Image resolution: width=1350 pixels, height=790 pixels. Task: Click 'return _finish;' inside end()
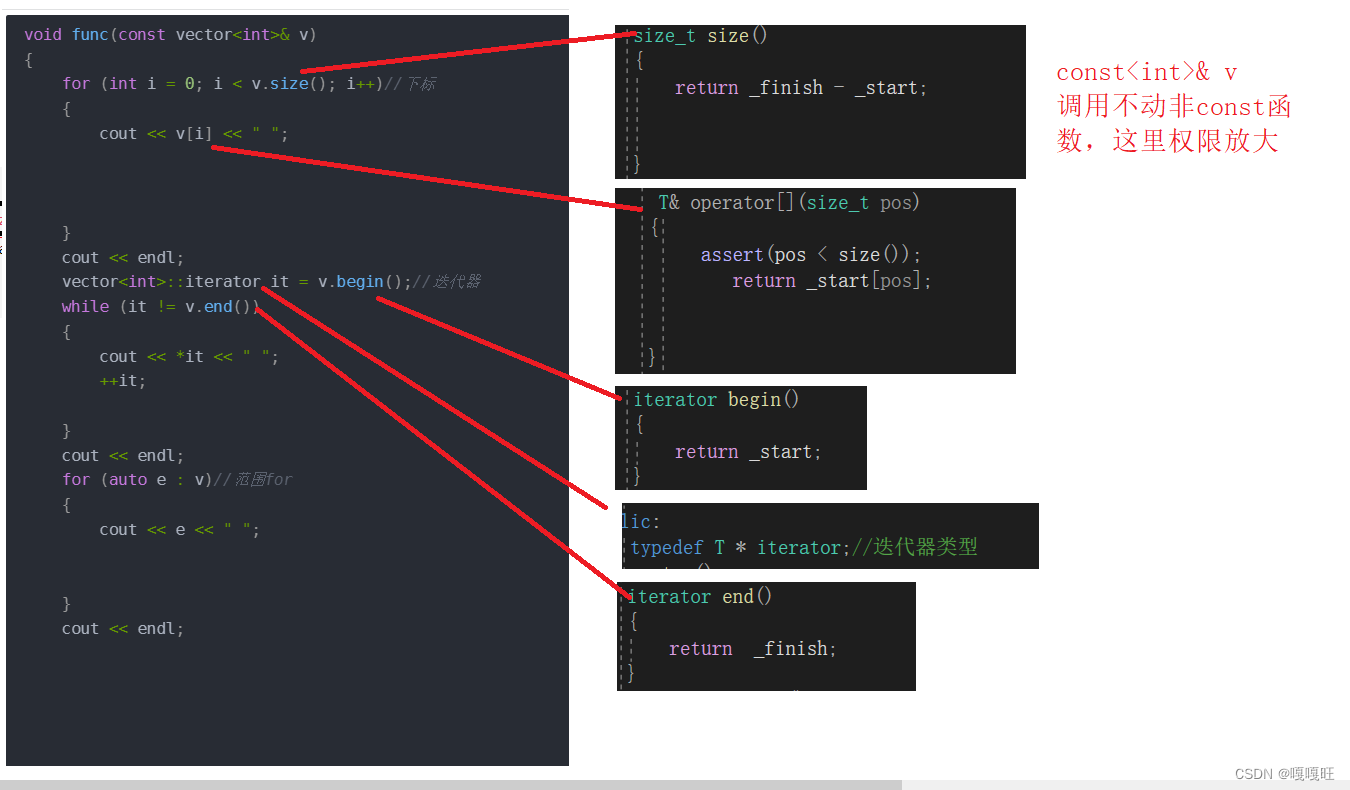pos(753,649)
